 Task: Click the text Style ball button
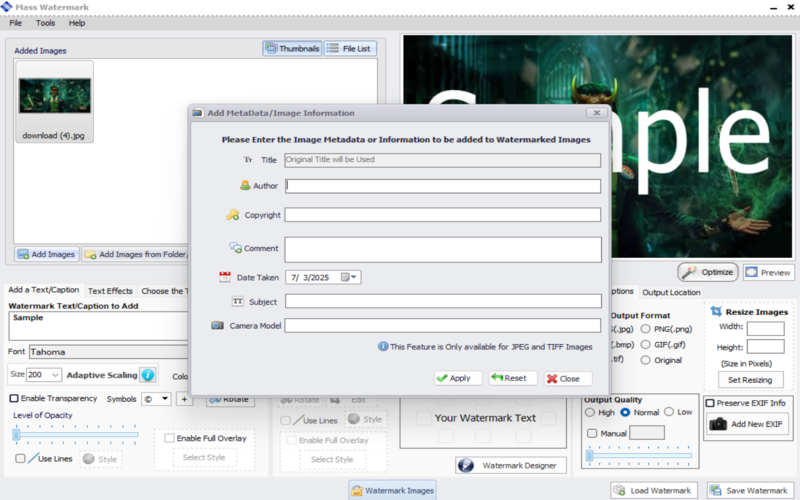coord(100,459)
